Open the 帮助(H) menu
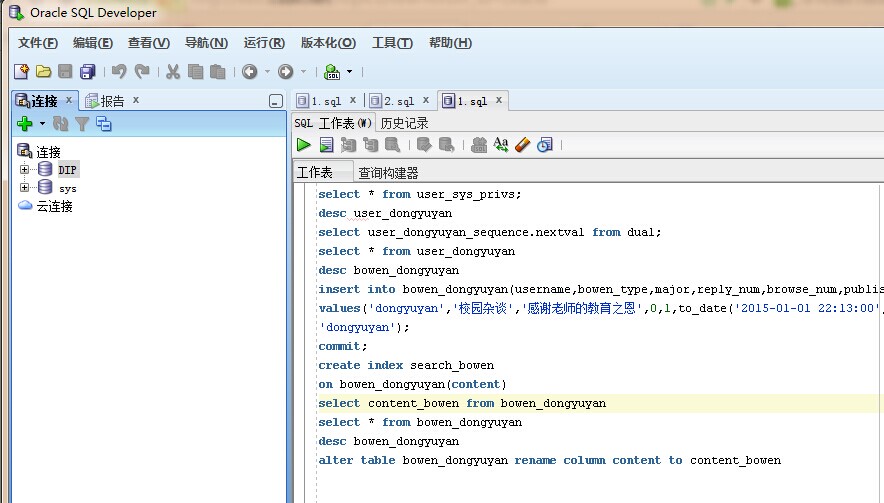The height and width of the screenshot is (503, 884). (450, 43)
